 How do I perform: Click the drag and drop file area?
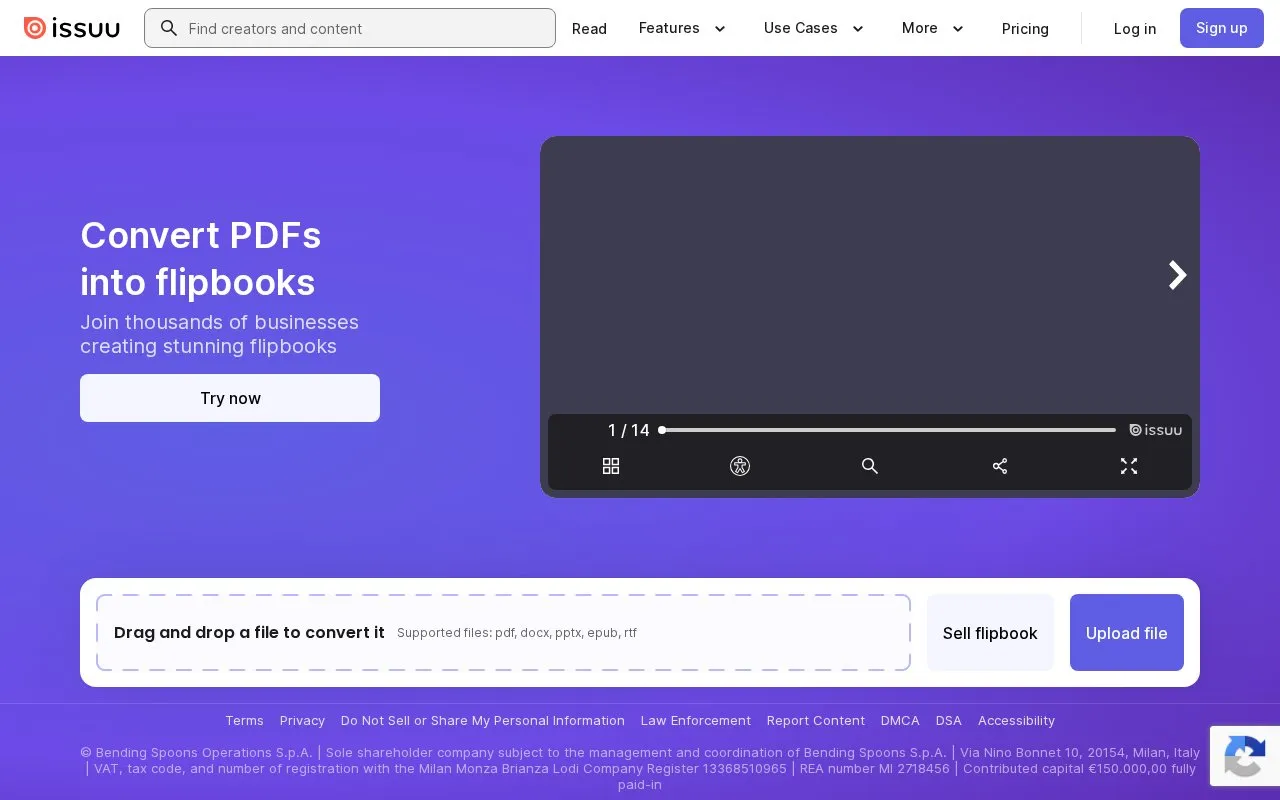click(503, 633)
